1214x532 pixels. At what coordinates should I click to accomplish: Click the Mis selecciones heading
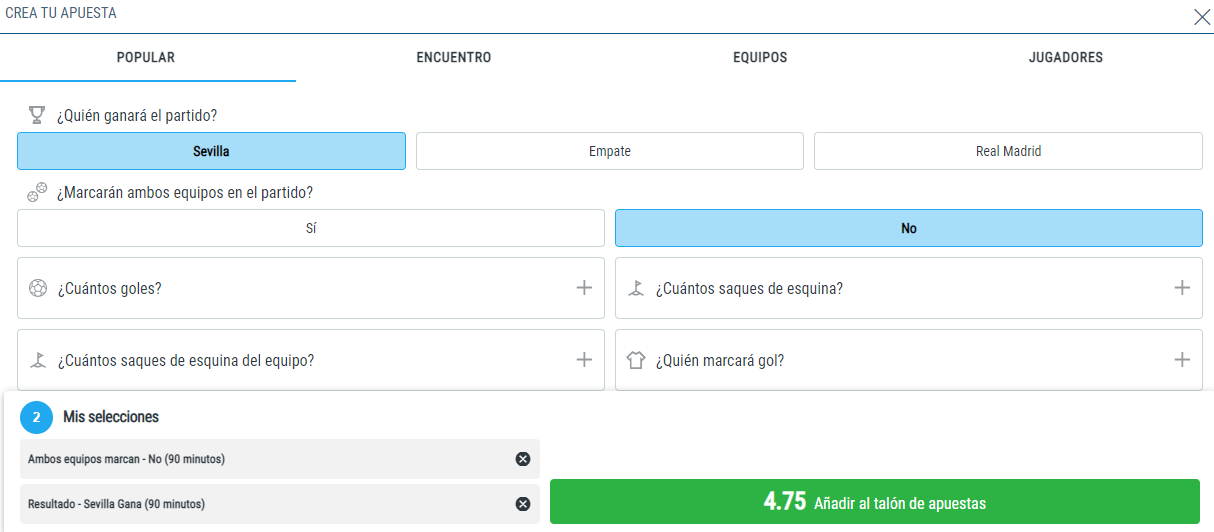click(x=111, y=417)
